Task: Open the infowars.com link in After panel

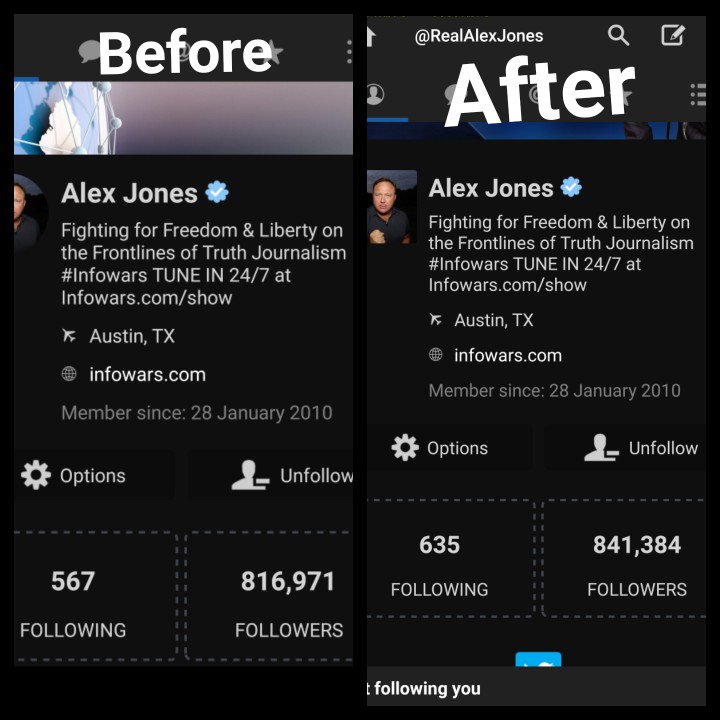Action: 508,355
